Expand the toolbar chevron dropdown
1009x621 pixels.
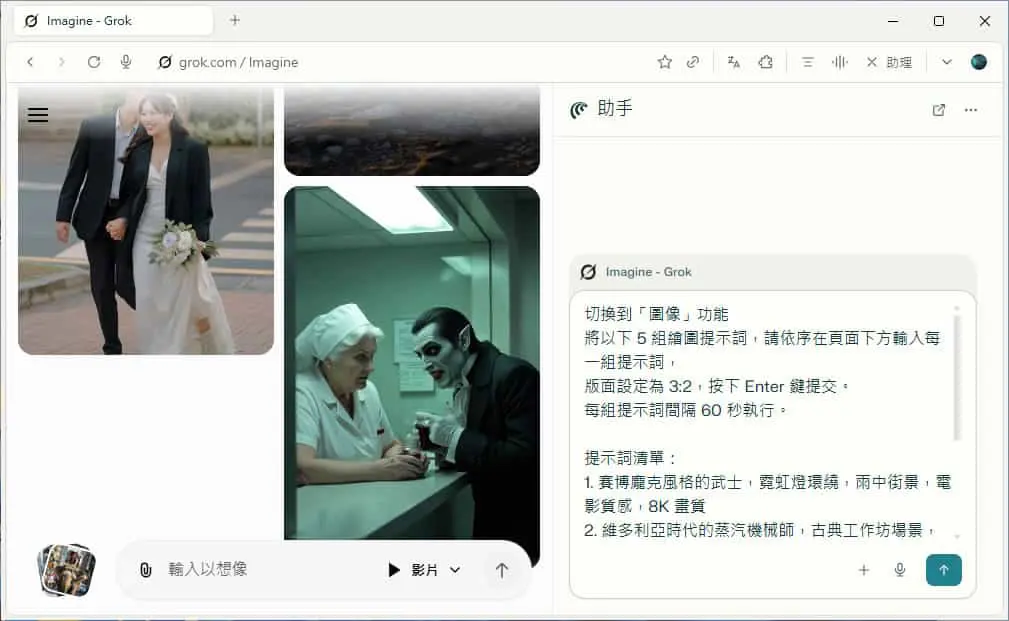pyautogui.click(x=946, y=62)
